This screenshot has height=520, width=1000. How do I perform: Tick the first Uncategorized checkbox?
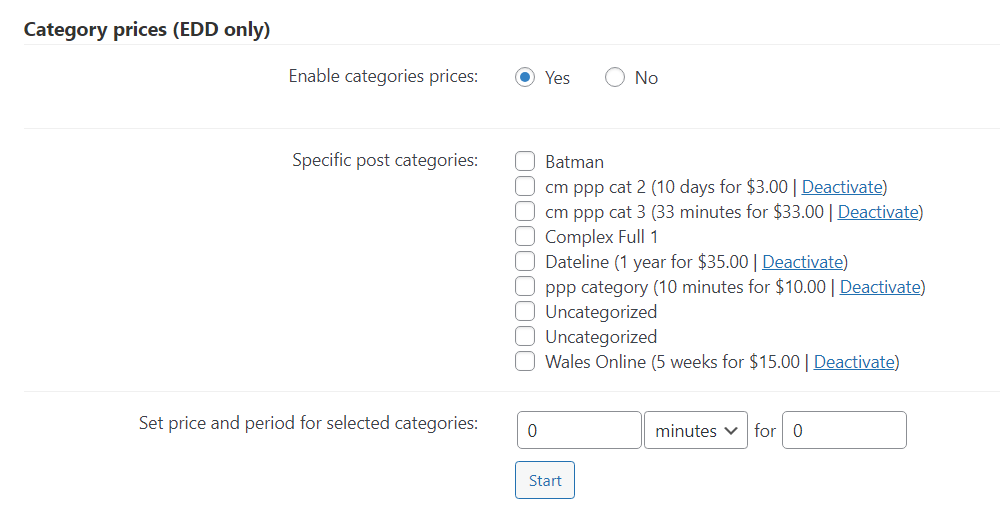pyautogui.click(x=525, y=311)
